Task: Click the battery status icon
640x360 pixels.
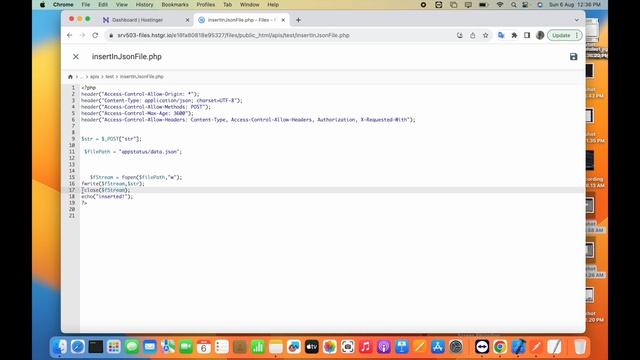Action: pos(484,4)
